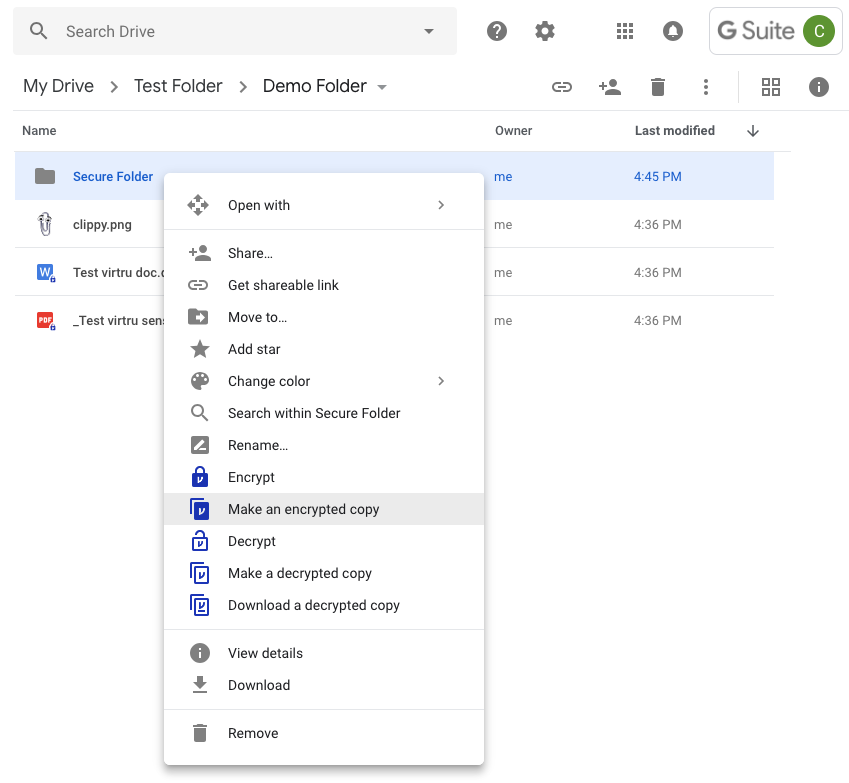Sort by the Last modified header

click(x=675, y=130)
